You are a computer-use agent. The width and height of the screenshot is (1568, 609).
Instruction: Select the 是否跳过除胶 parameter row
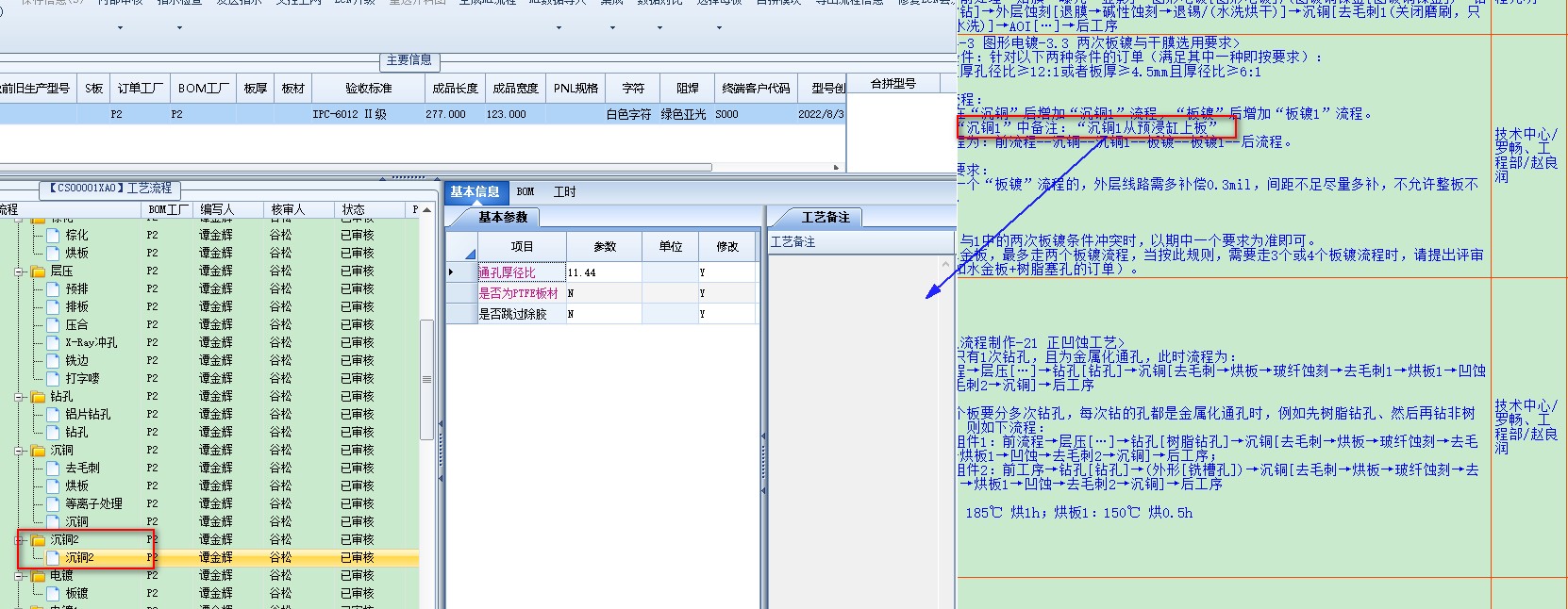pyautogui.click(x=601, y=314)
